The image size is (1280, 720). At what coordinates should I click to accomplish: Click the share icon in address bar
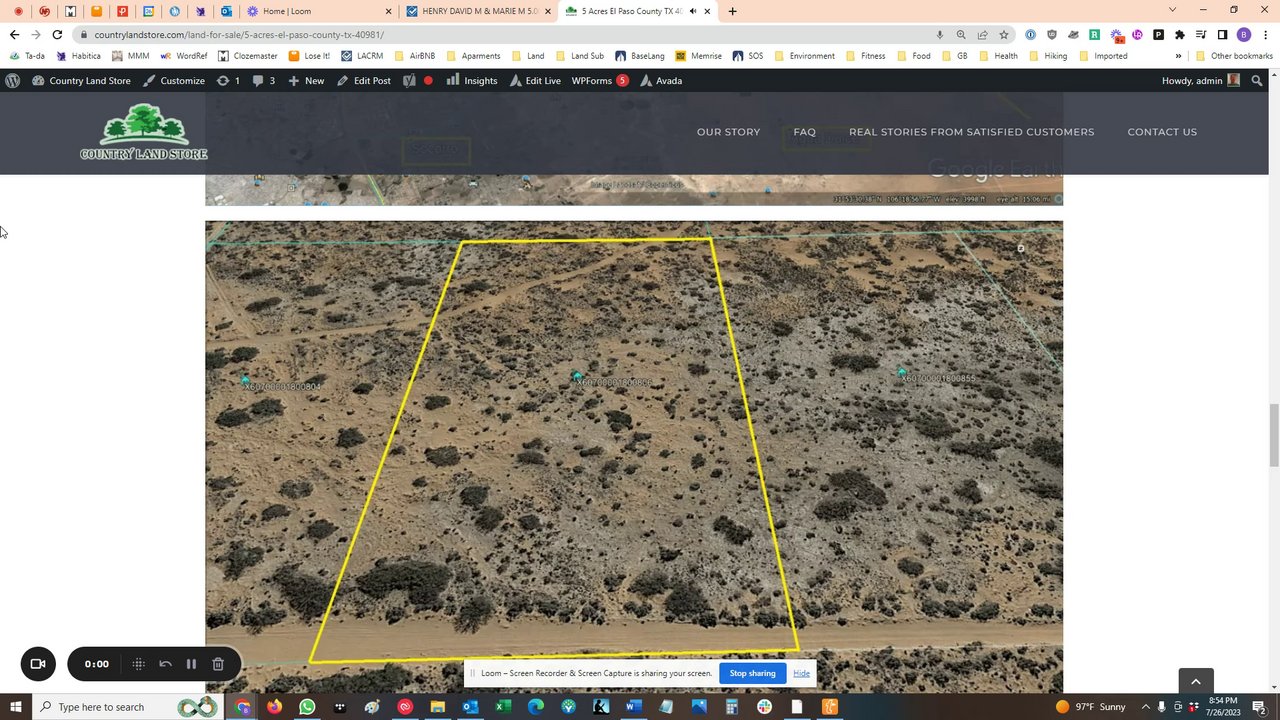coord(982,34)
